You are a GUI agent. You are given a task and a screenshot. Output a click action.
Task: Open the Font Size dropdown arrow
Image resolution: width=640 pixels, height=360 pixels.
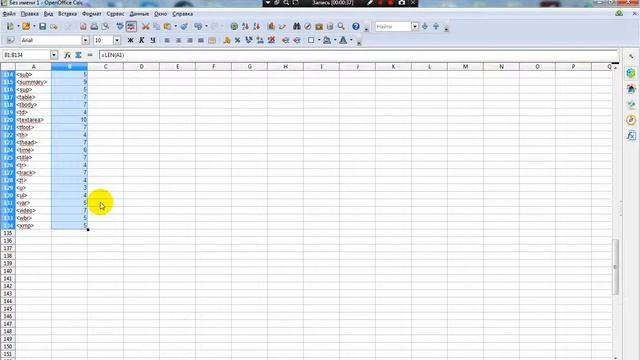point(117,40)
